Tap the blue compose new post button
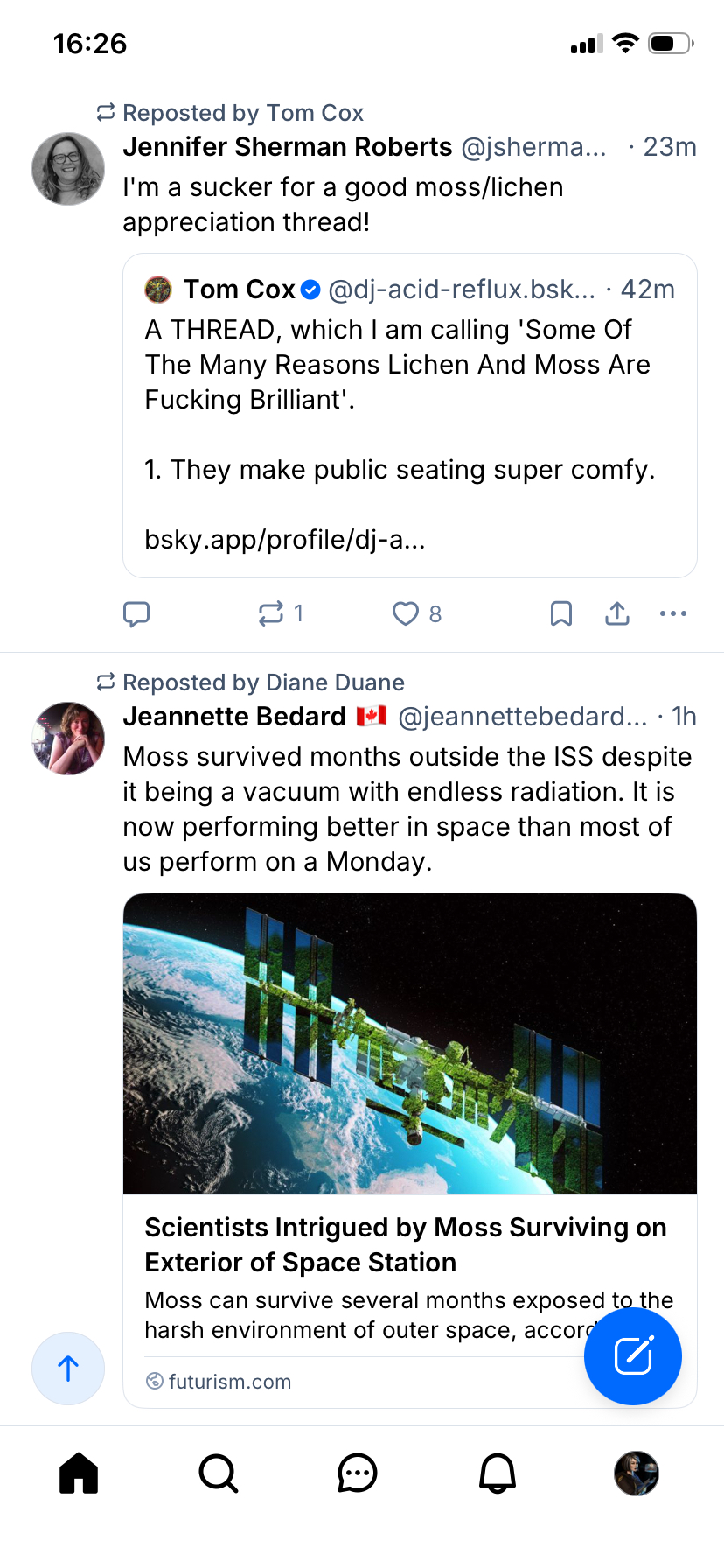The width and height of the screenshot is (724, 1568). [632, 1356]
